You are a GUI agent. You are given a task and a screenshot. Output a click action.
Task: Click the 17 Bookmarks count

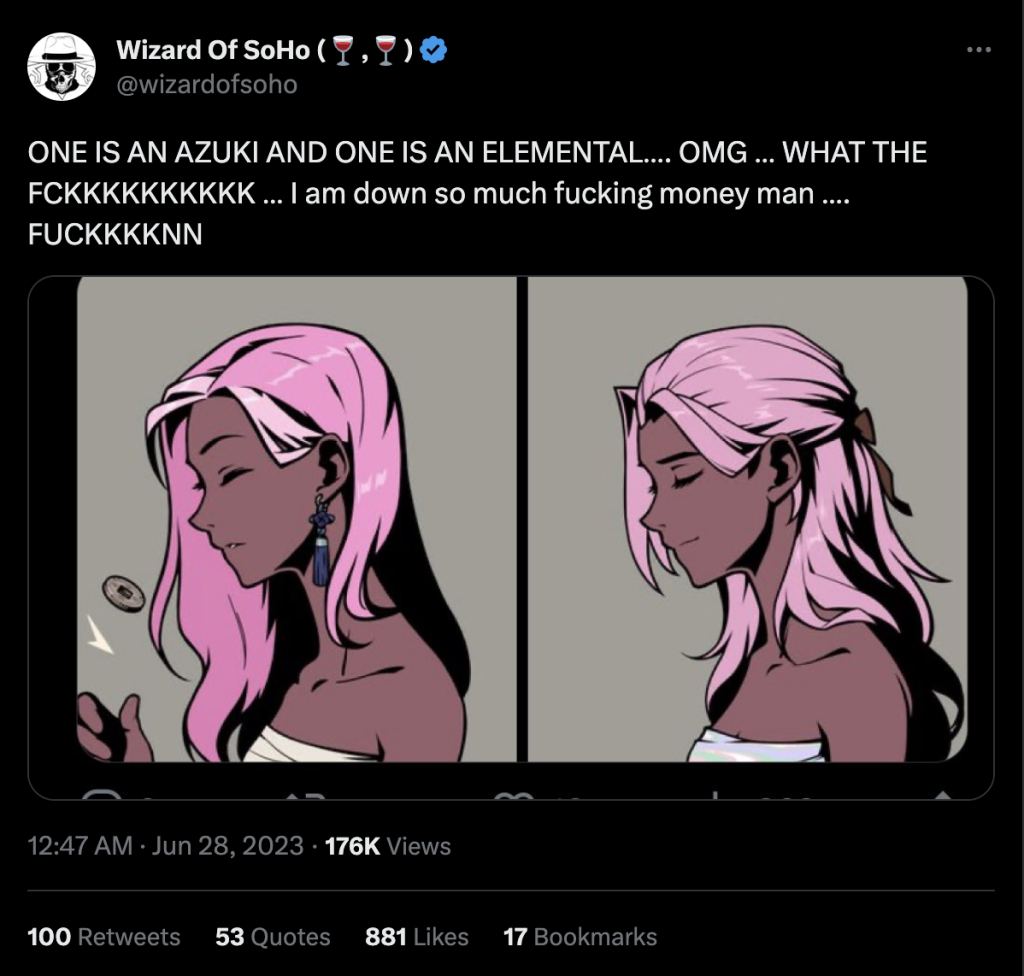[x=580, y=937]
